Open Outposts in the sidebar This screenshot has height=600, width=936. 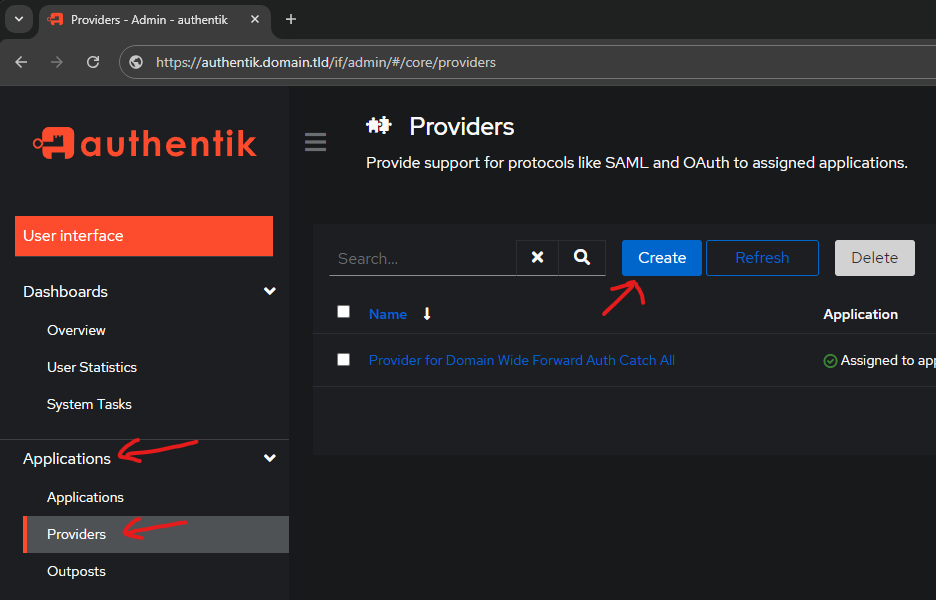tap(76, 571)
